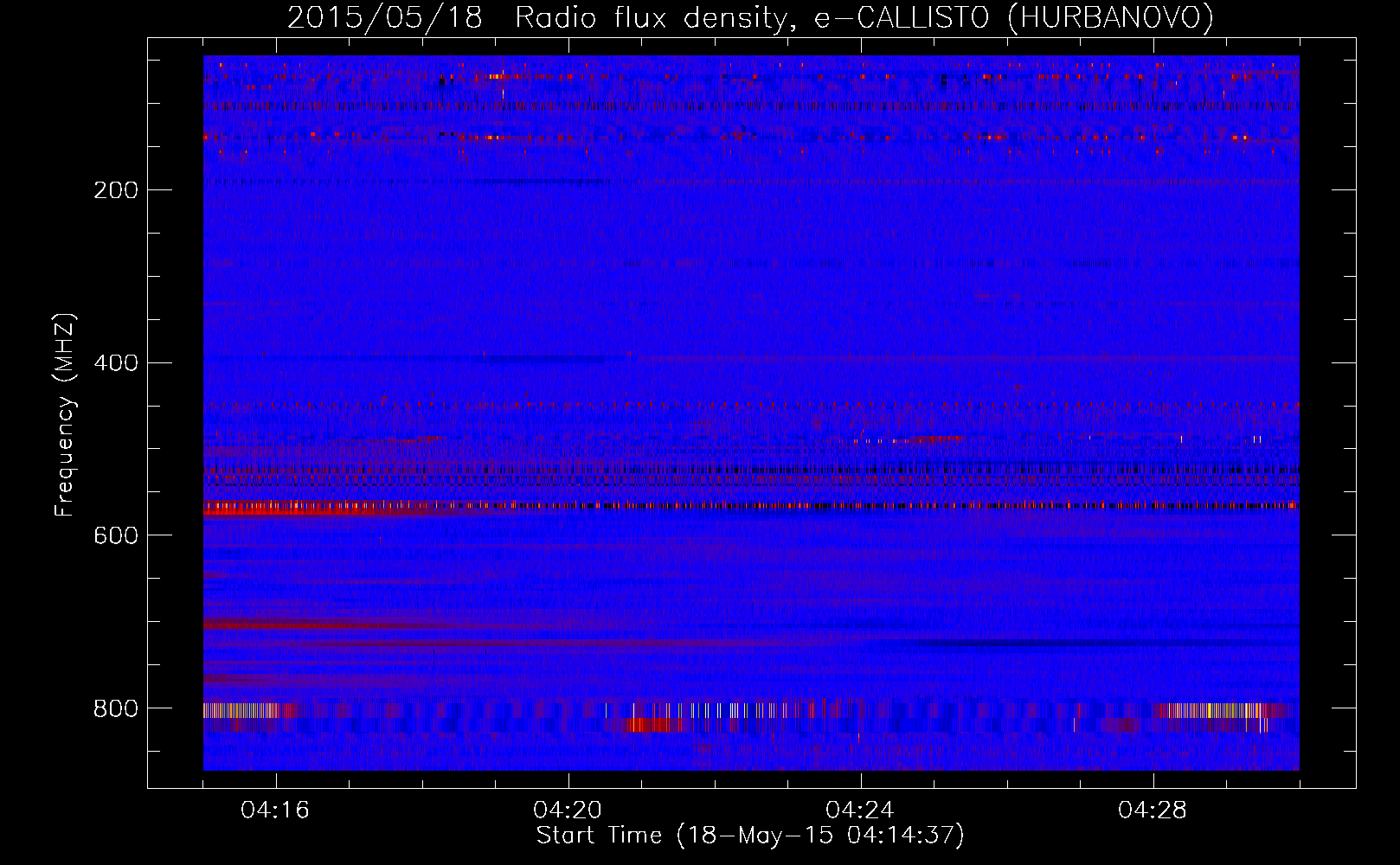Click the 04:20 time tick label

point(568,810)
